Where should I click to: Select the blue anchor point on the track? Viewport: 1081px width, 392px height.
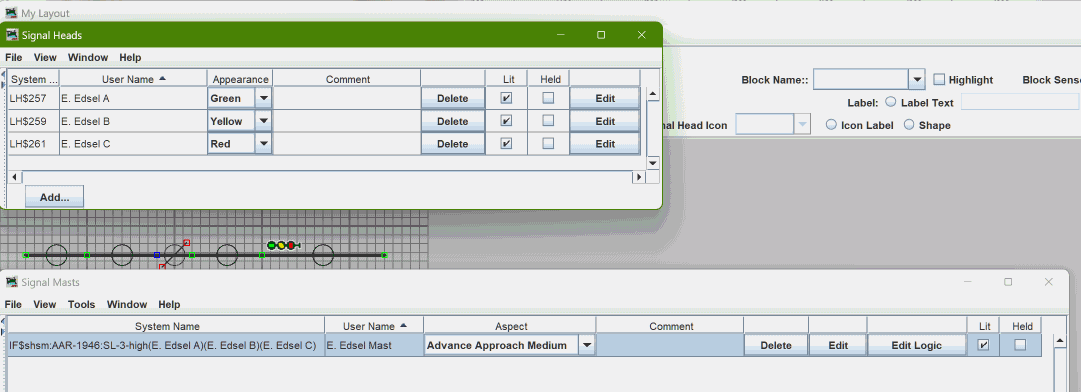[x=156, y=256]
